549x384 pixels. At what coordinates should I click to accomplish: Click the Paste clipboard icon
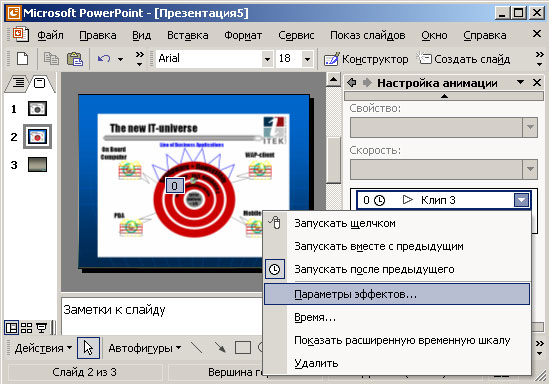pyautogui.click(x=75, y=59)
